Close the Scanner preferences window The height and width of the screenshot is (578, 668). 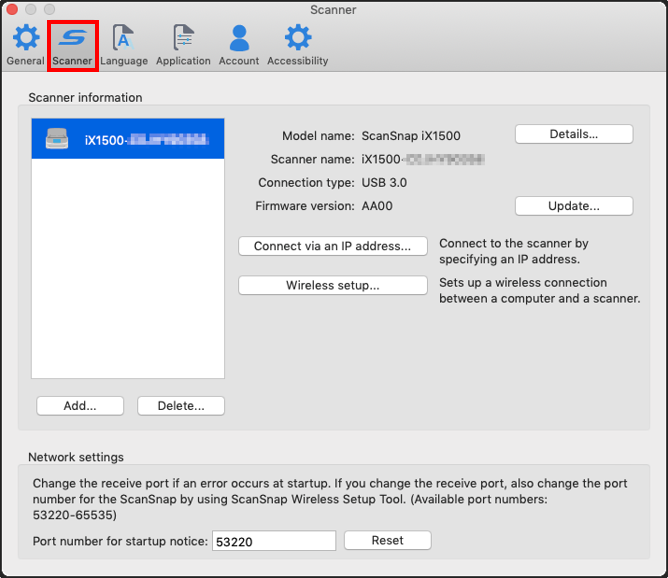pos(12,9)
